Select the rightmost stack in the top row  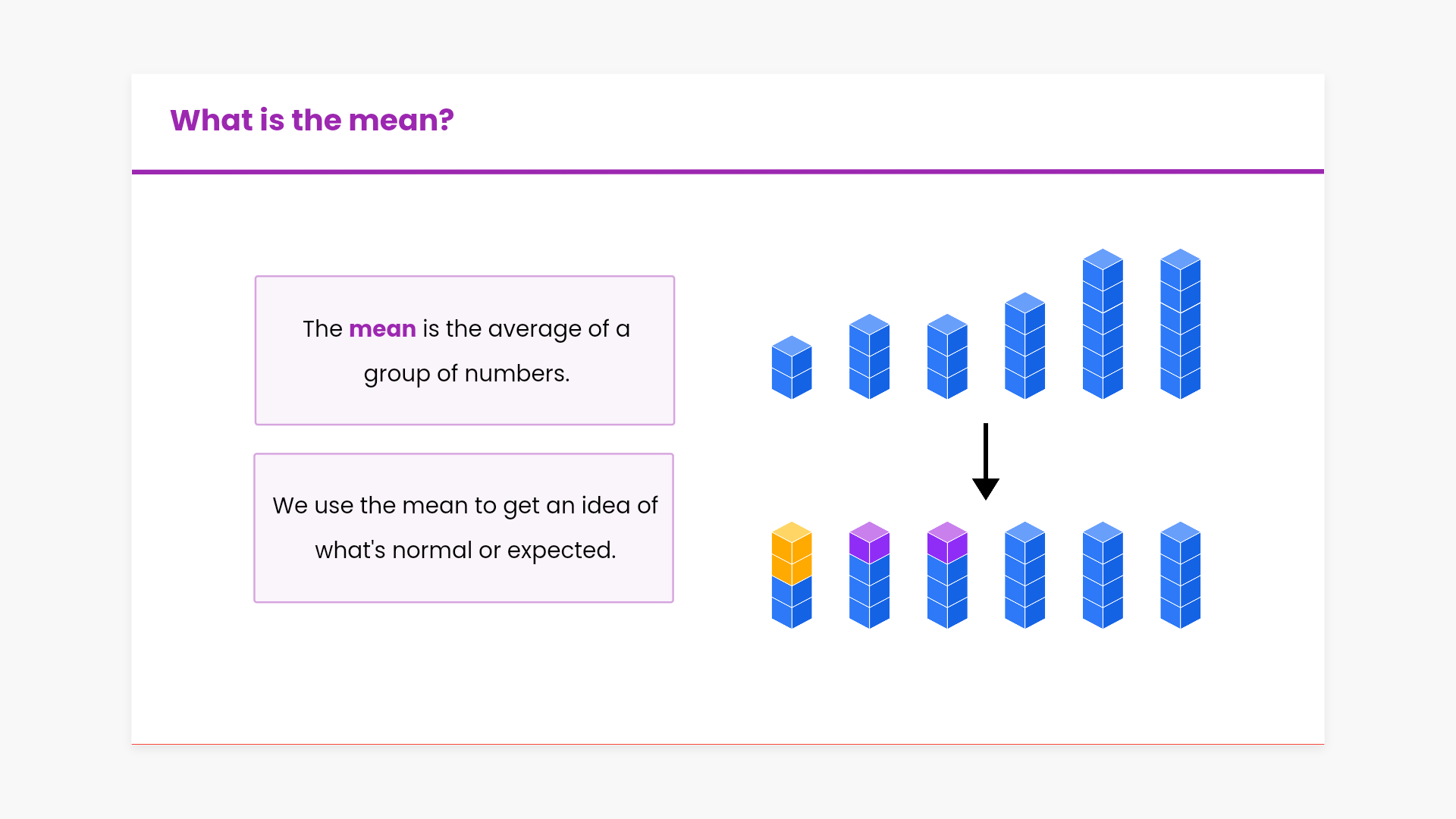pos(1180,324)
